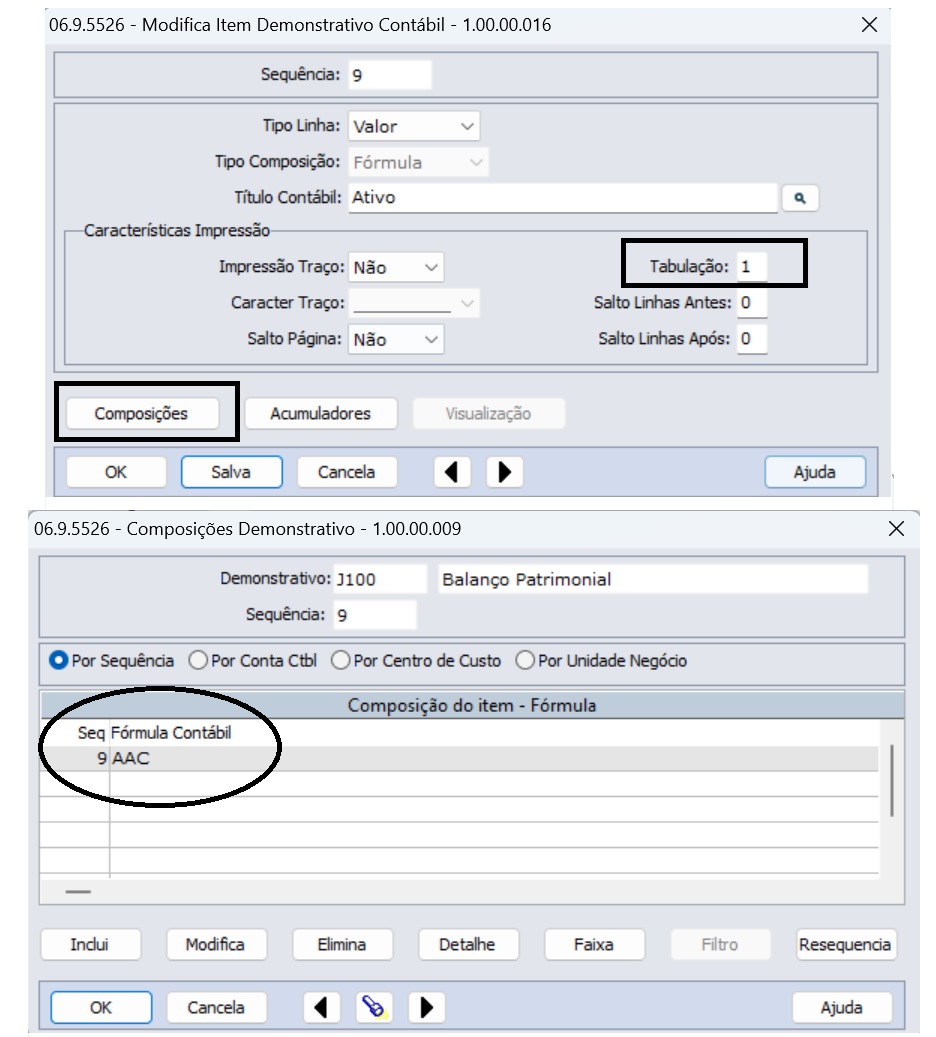
Task: Click the Salto Linhas Após field
Action: pos(752,339)
